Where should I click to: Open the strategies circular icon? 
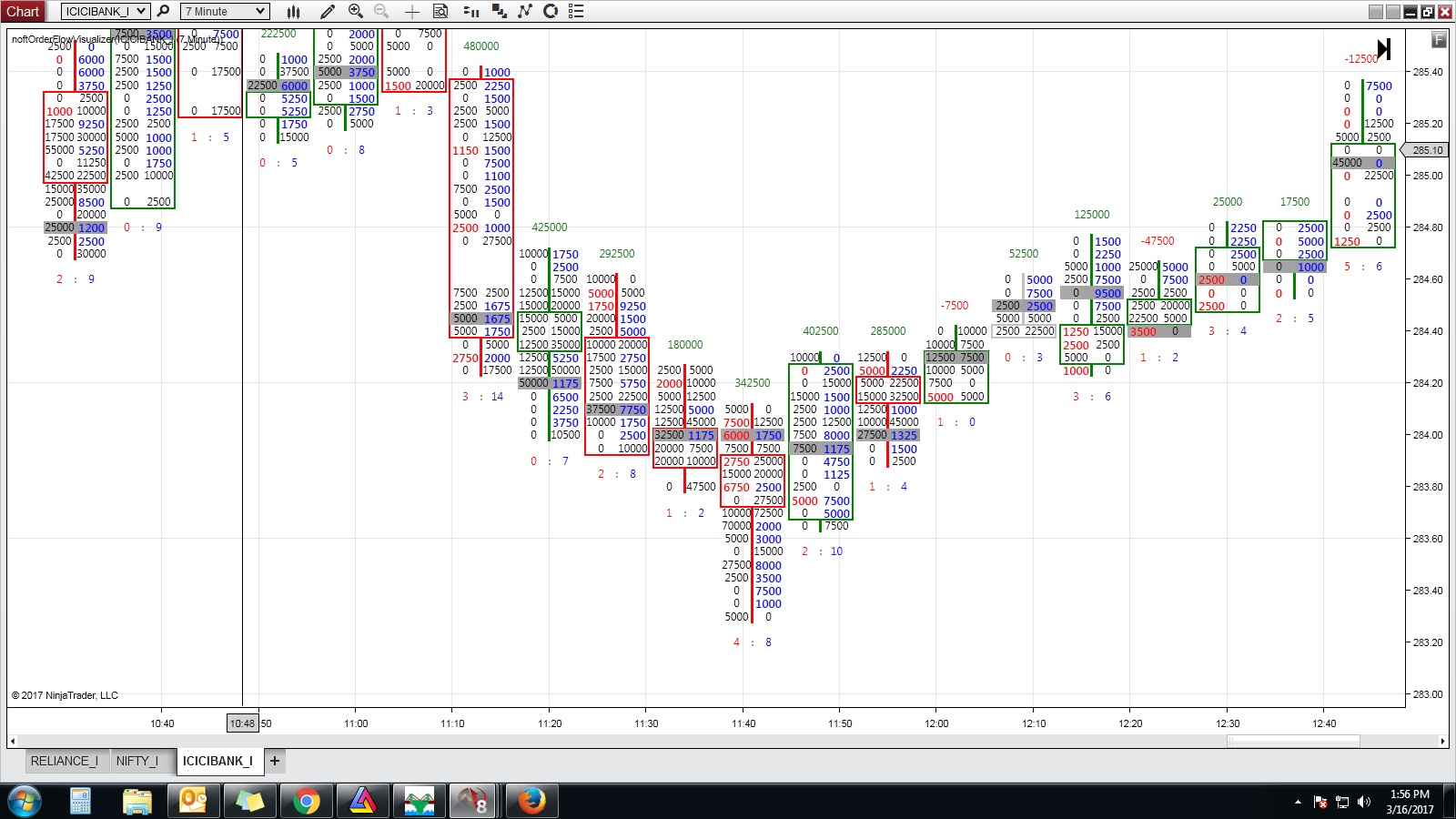tap(551, 11)
